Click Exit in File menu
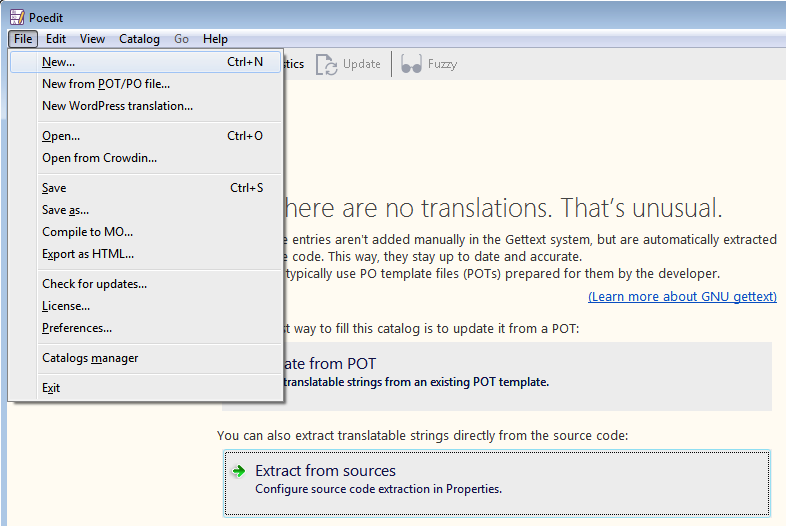 (51, 388)
